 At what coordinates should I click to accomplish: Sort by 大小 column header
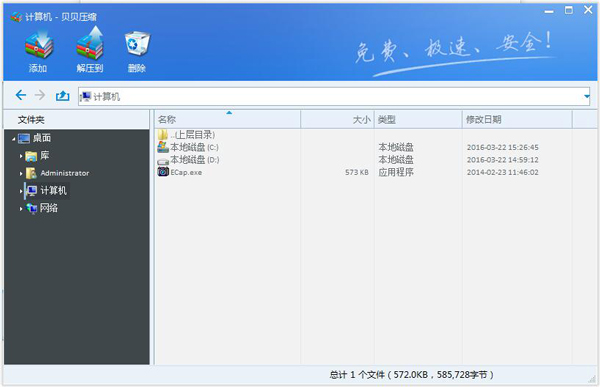coord(338,119)
